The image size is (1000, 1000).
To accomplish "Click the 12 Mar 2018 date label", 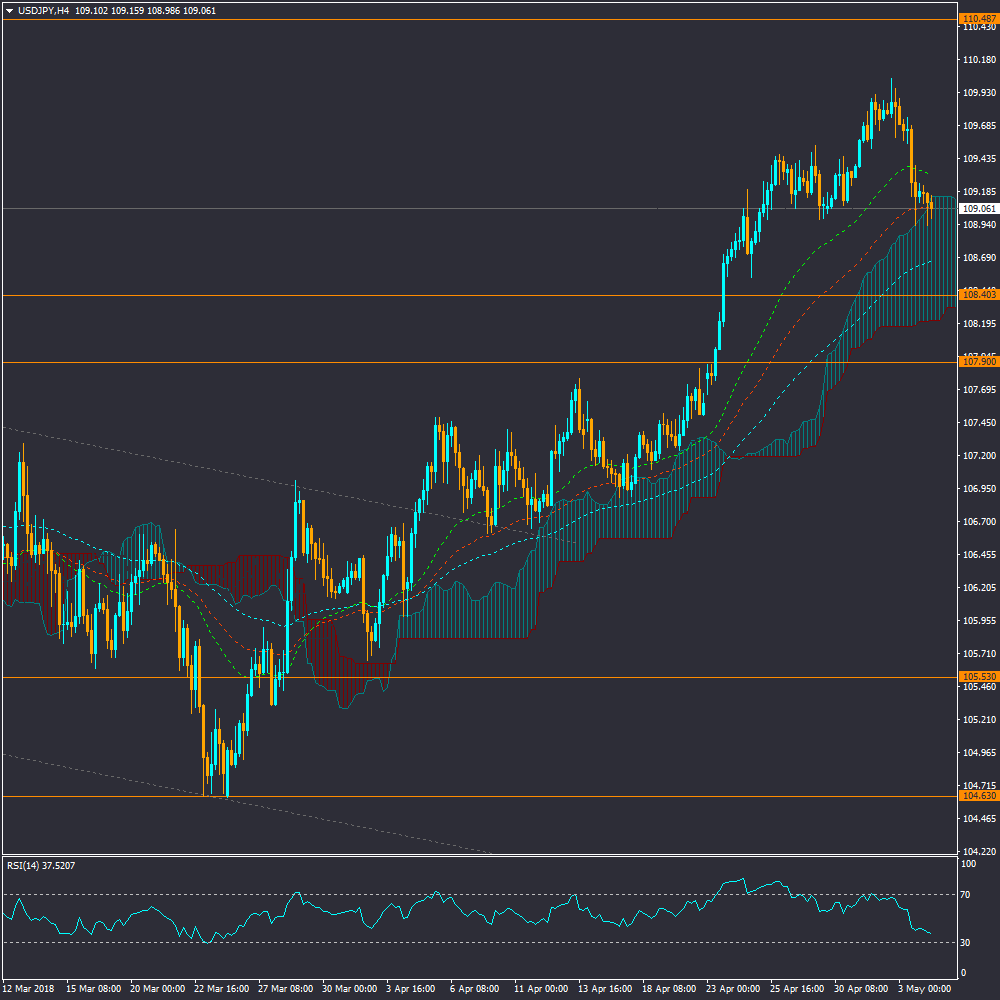I will pyautogui.click(x=30, y=988).
